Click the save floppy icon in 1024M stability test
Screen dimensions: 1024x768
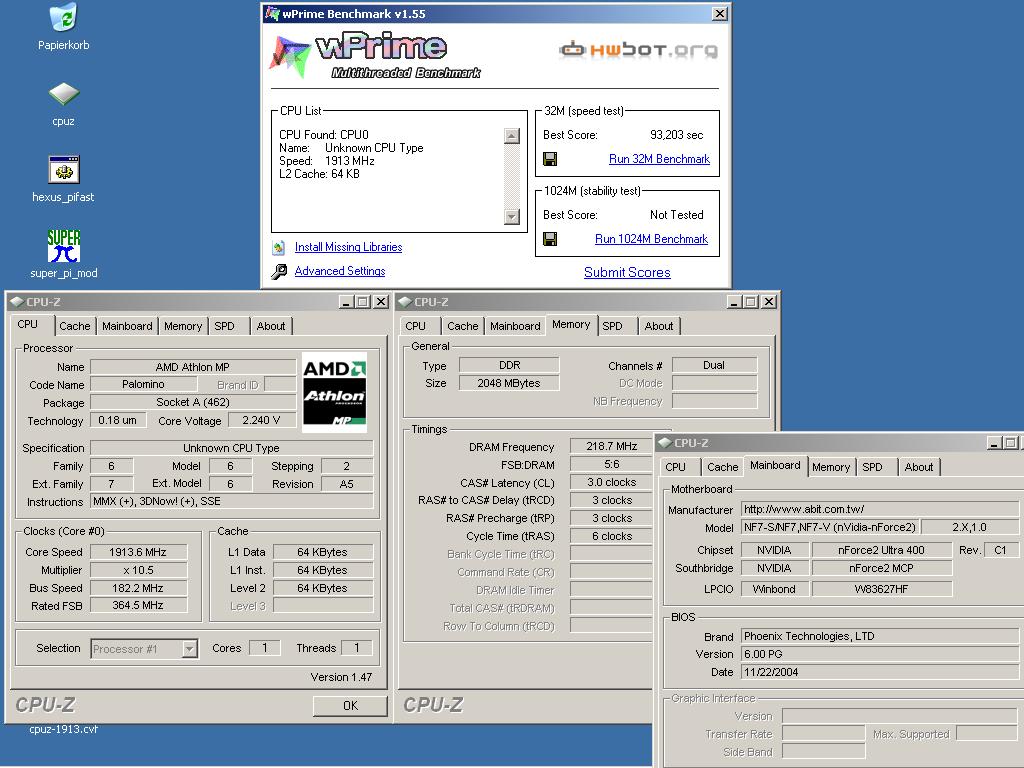(x=550, y=239)
